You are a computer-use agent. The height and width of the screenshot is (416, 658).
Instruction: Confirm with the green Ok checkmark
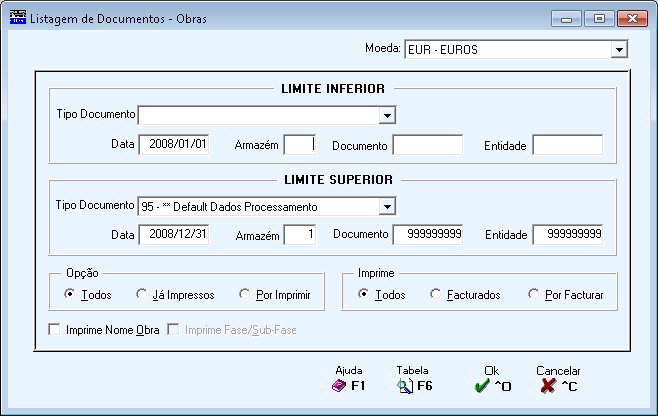pos(482,385)
